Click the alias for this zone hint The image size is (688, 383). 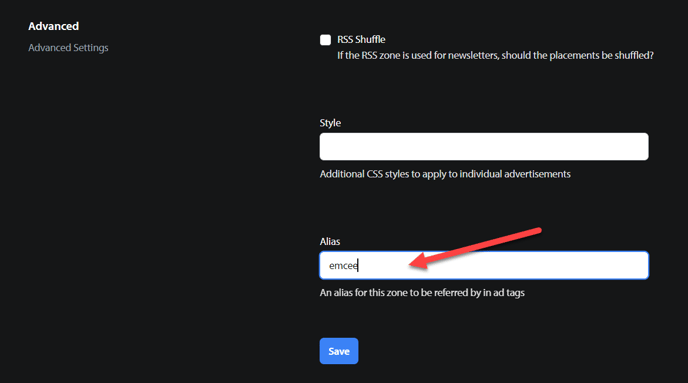pos(422,293)
